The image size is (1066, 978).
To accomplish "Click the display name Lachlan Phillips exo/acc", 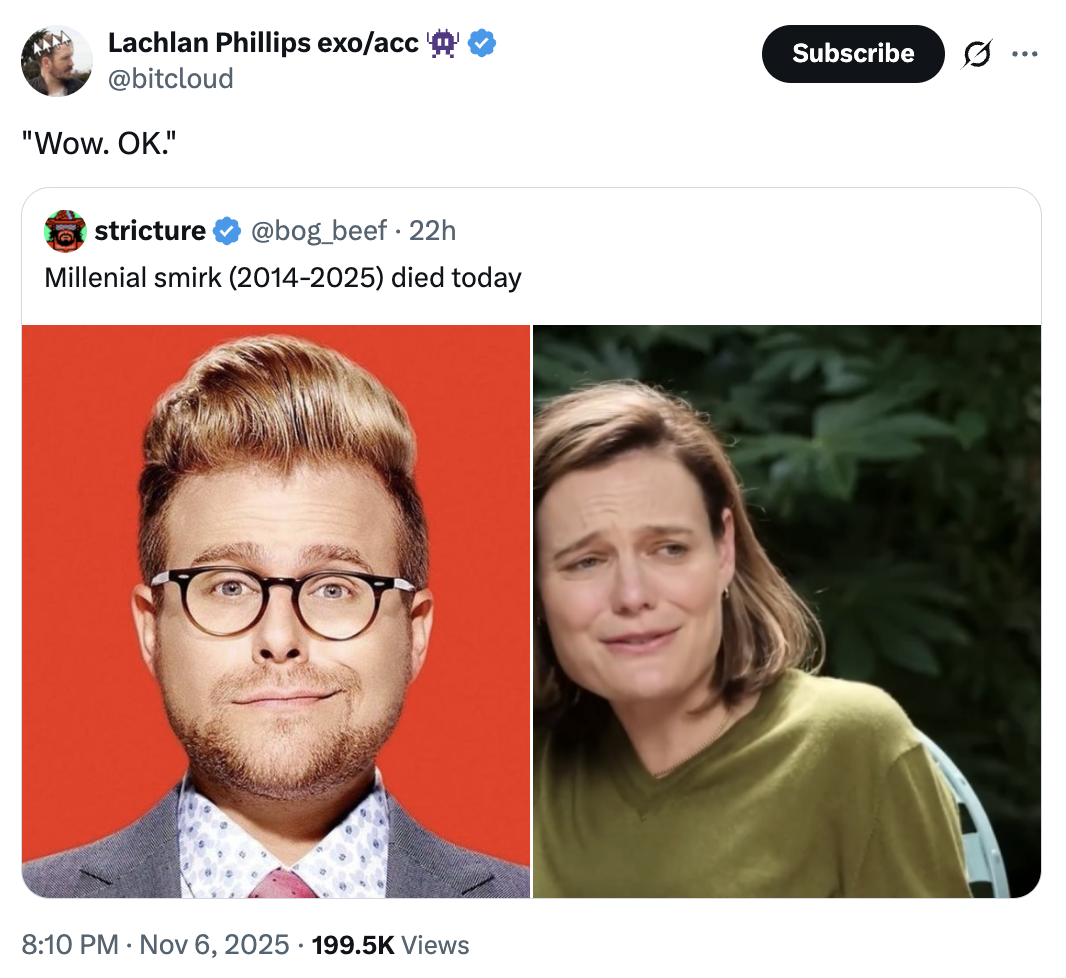I will (x=259, y=42).
